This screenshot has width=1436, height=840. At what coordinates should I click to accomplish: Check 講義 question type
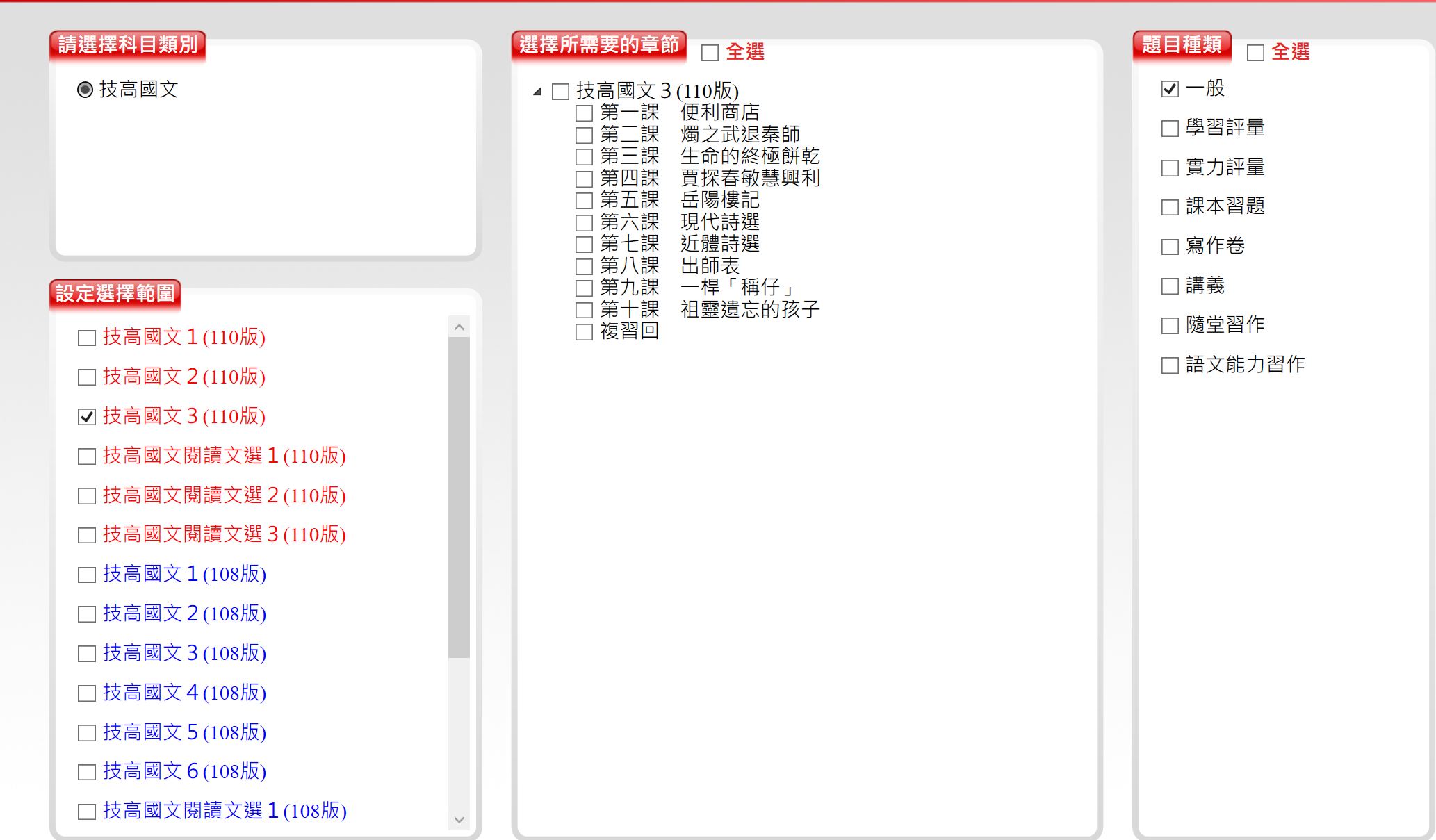tap(1170, 286)
